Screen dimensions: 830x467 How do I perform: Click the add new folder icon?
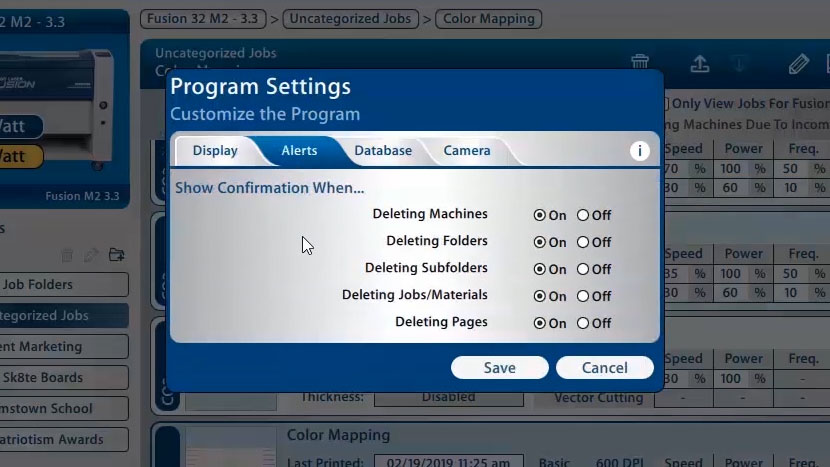pyautogui.click(x=117, y=255)
